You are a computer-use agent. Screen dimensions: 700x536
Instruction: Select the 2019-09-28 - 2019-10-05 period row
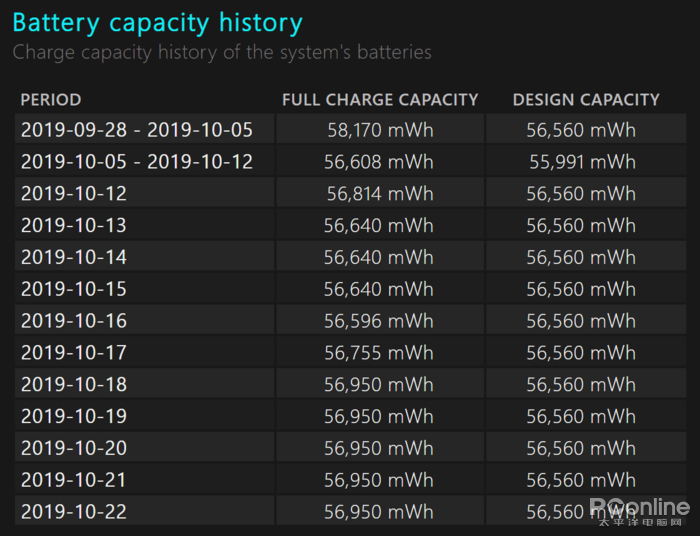click(137, 130)
